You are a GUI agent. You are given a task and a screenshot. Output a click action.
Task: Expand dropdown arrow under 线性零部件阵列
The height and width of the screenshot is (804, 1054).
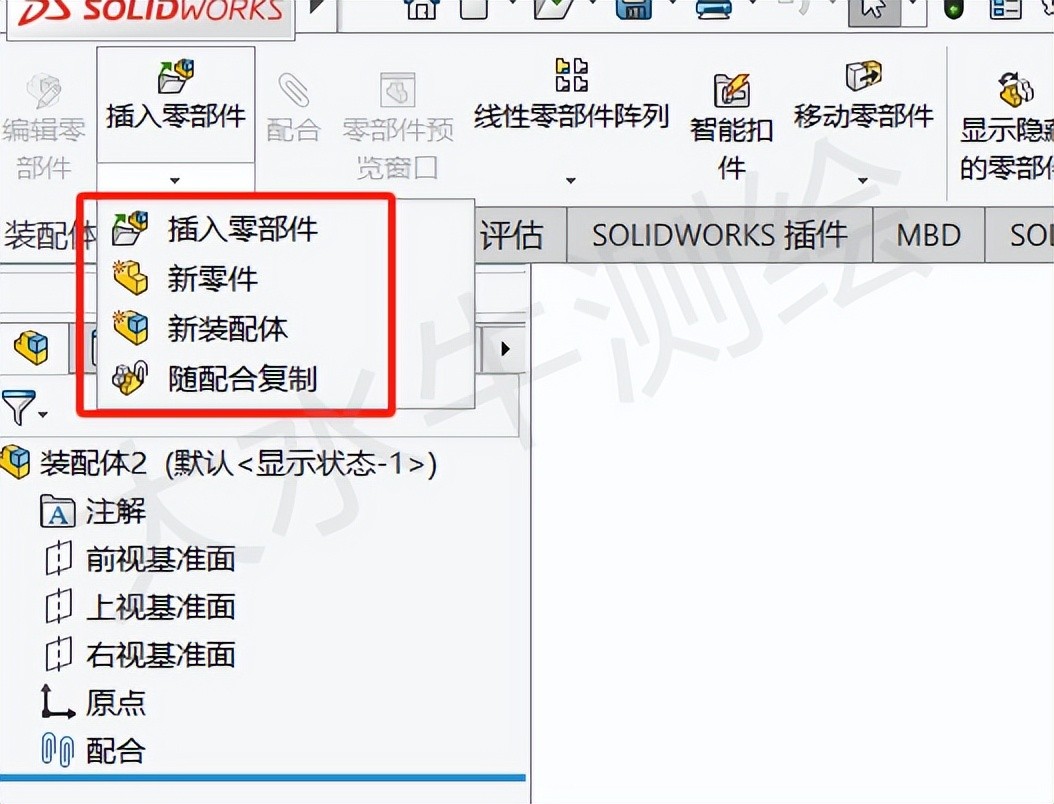[x=571, y=180]
